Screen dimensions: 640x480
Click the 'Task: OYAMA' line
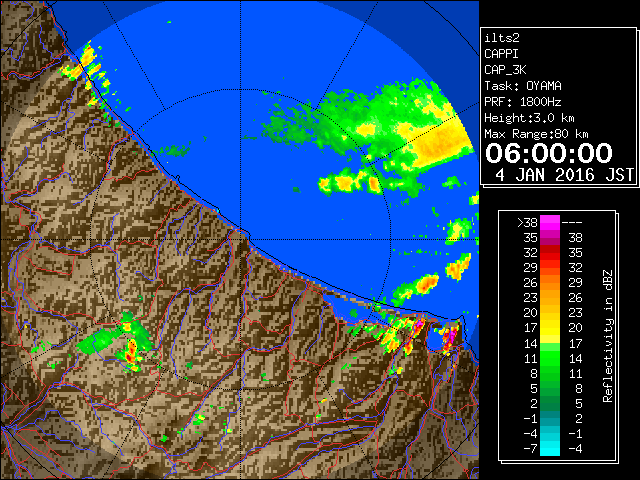point(523,86)
